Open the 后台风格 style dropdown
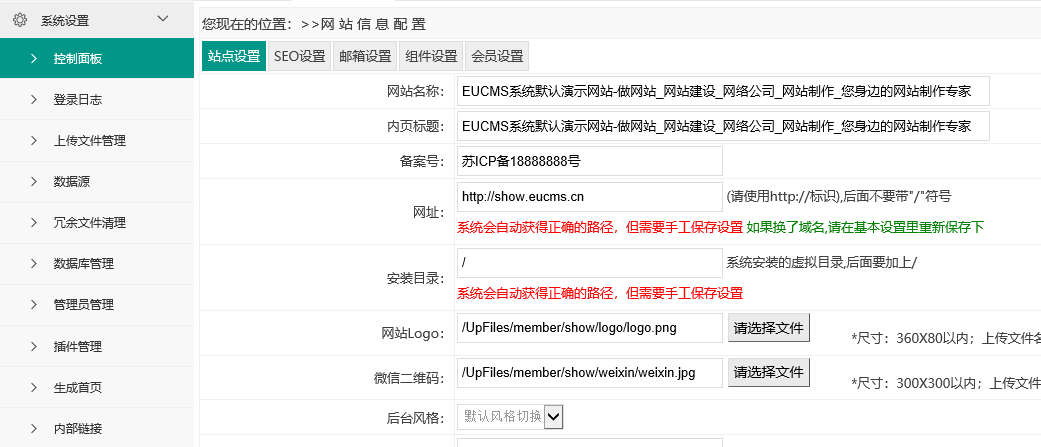Screen dimensions: 1041x447 (553, 416)
